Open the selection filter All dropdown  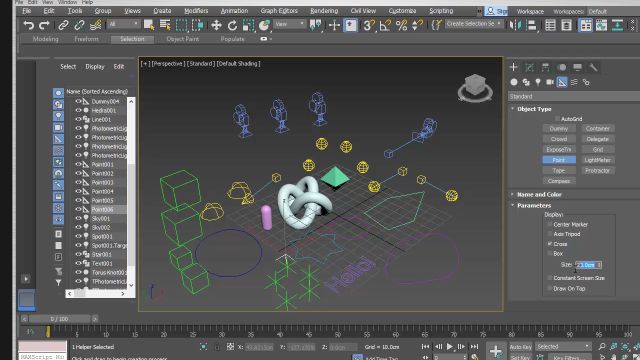[x=124, y=24]
